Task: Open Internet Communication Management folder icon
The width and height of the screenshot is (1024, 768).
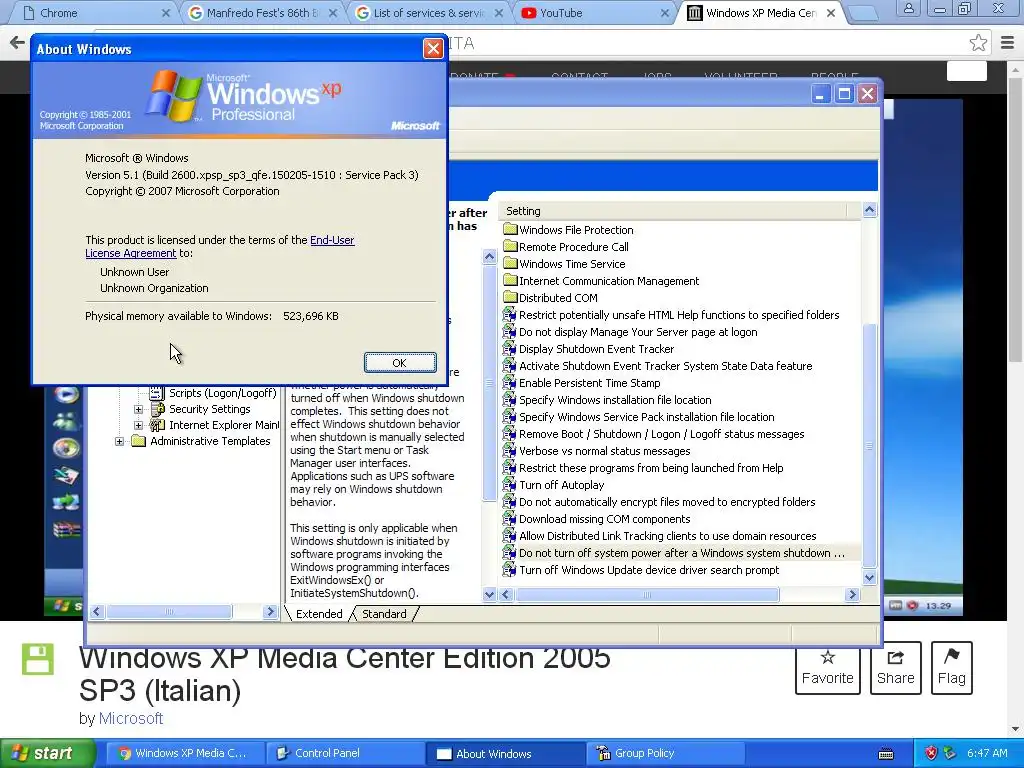Action: 510,281
